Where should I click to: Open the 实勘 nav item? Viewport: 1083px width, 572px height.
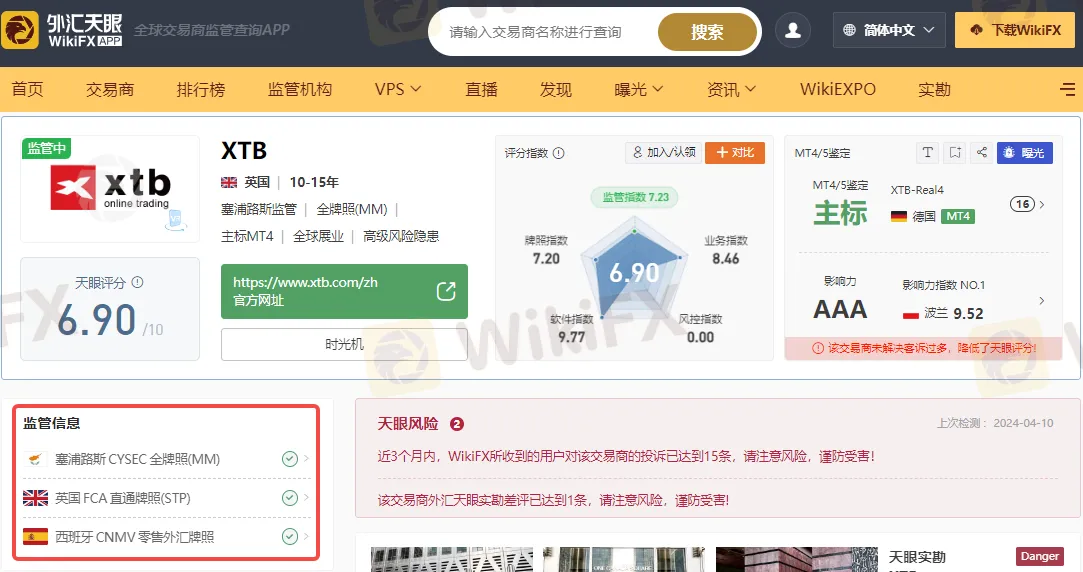[x=935, y=89]
